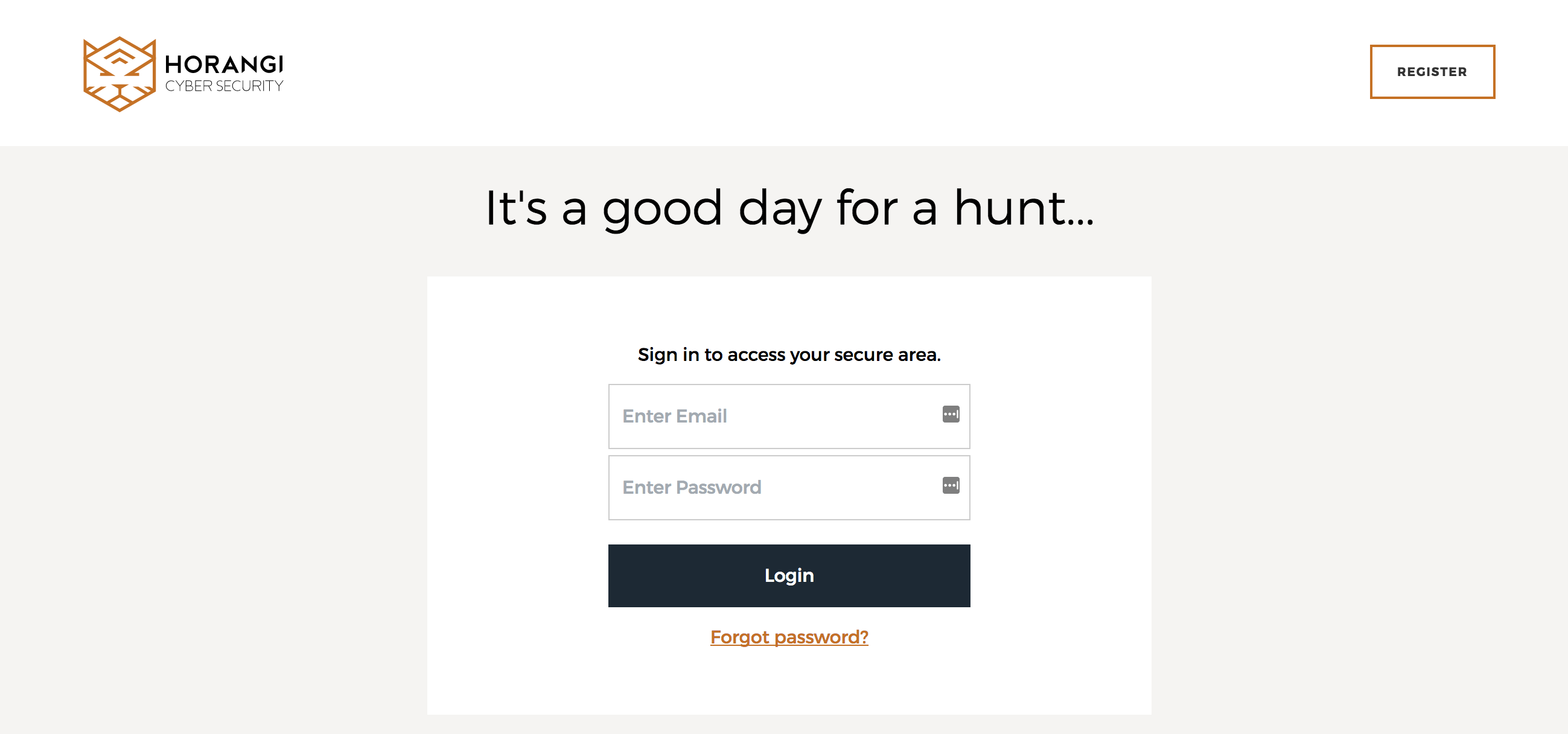The width and height of the screenshot is (1568, 734).
Task: Click the word "Login" on the submit button
Action: [x=789, y=575]
